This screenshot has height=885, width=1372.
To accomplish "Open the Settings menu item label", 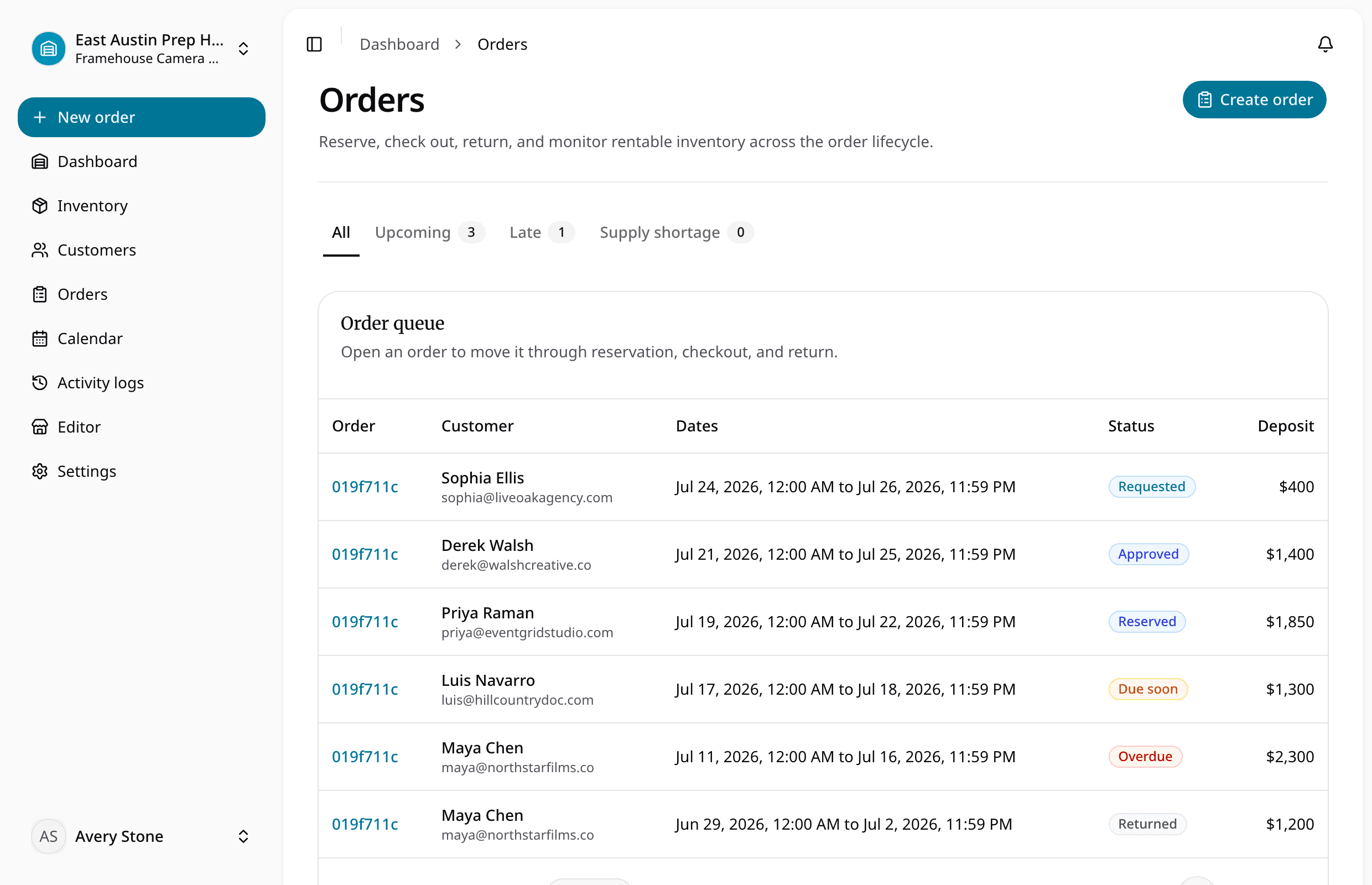I will click(87, 471).
